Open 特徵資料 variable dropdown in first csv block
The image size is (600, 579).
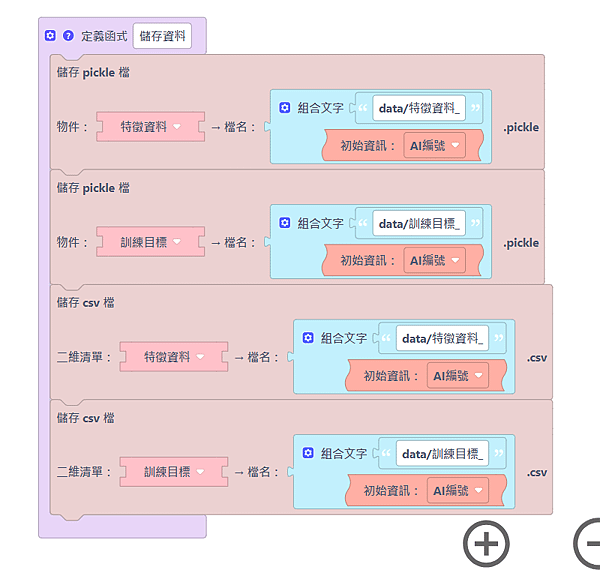pos(174,357)
